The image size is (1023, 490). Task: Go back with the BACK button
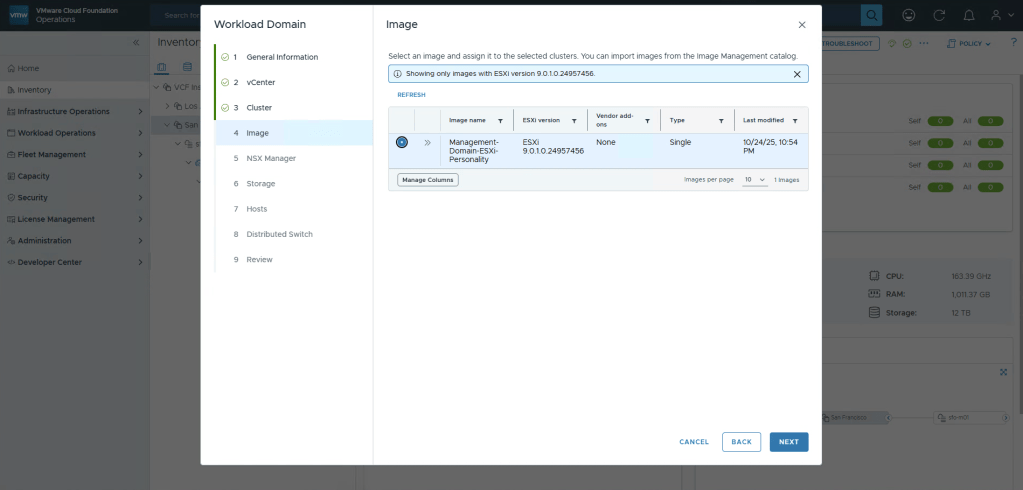pos(741,442)
